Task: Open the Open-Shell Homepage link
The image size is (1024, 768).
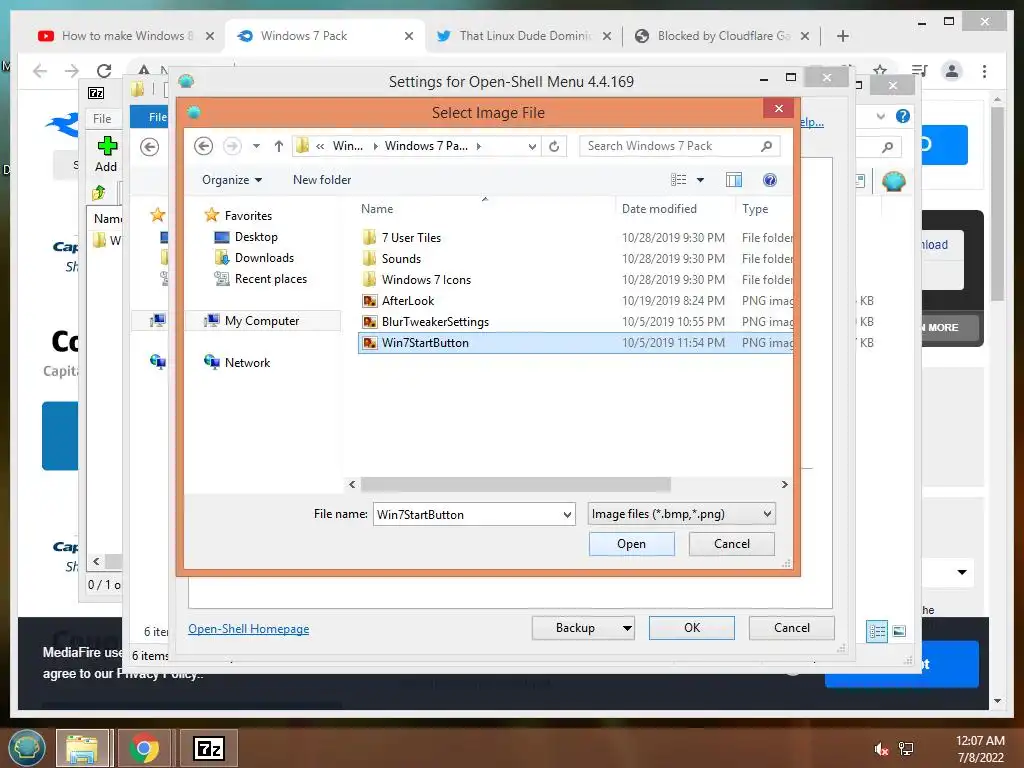Action: [249, 629]
